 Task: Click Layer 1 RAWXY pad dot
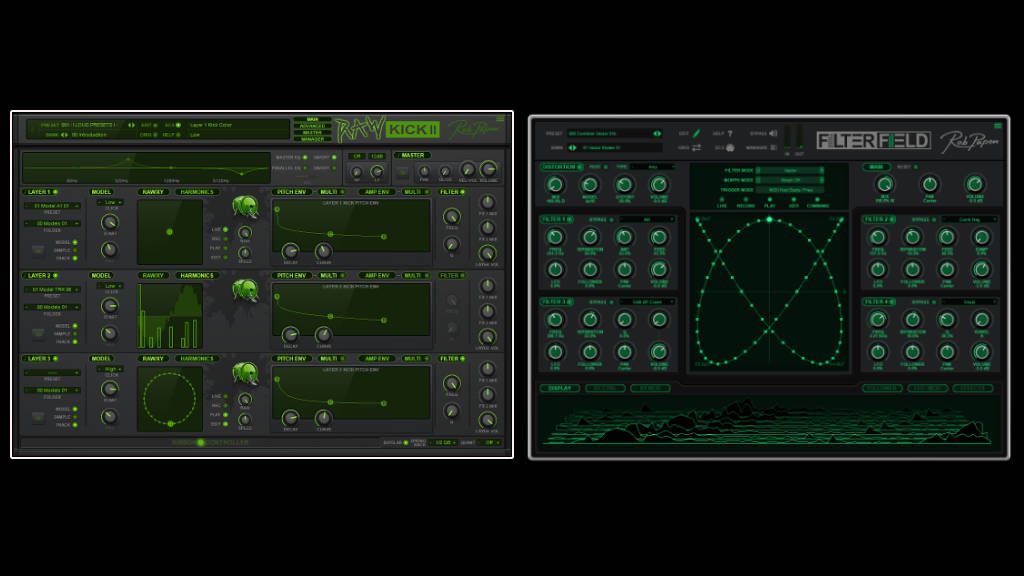pos(170,232)
